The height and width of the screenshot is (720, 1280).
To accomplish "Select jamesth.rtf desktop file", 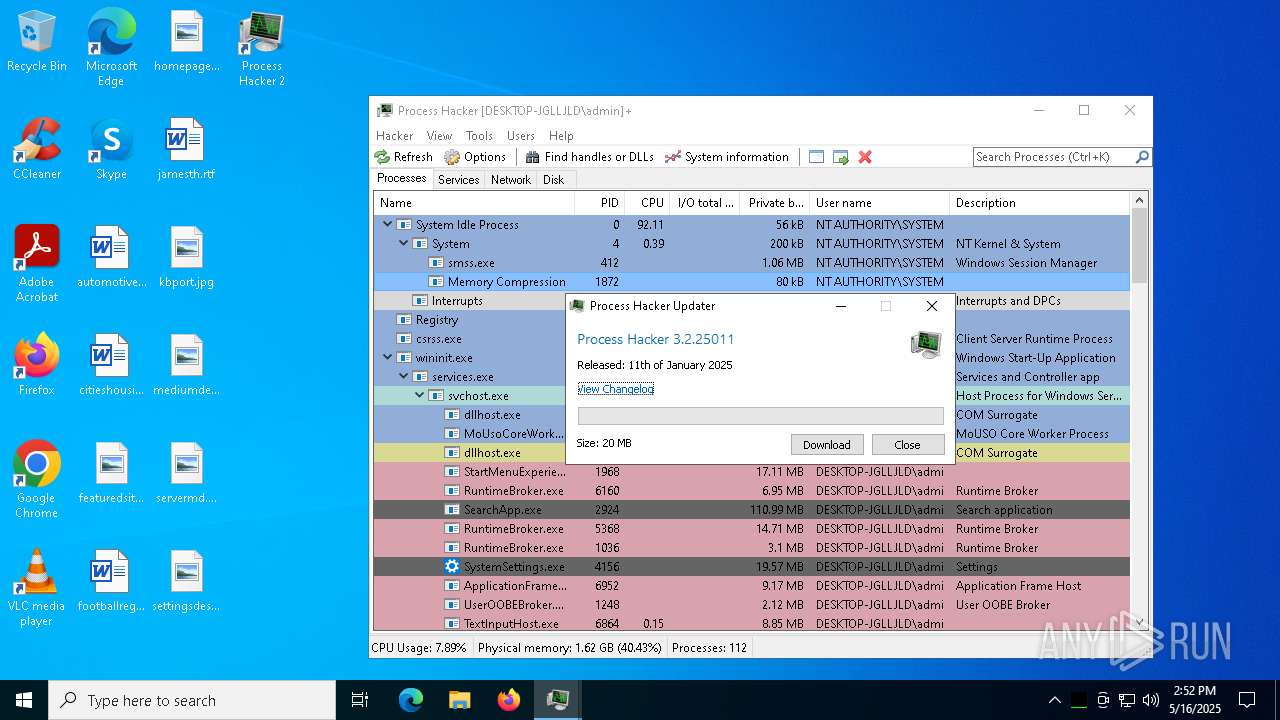I will [186, 149].
